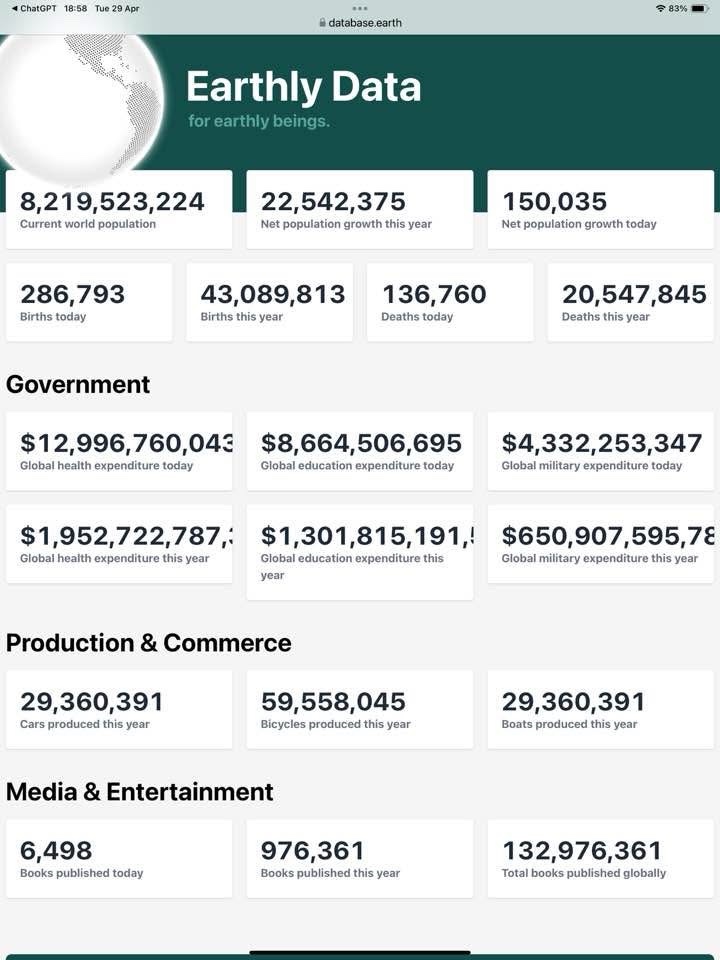Select Global military expenditure today card

(600, 451)
